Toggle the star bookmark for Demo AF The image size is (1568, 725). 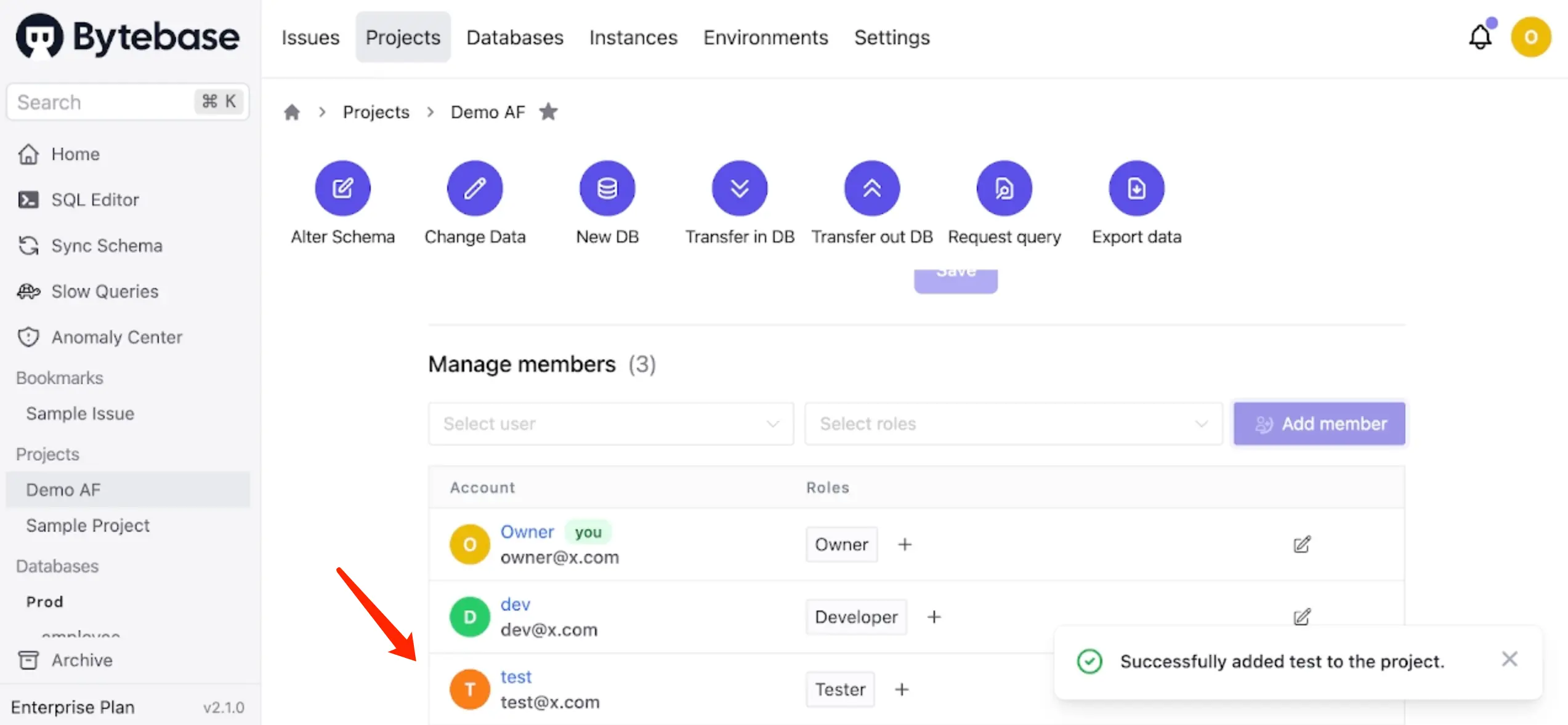click(x=548, y=112)
